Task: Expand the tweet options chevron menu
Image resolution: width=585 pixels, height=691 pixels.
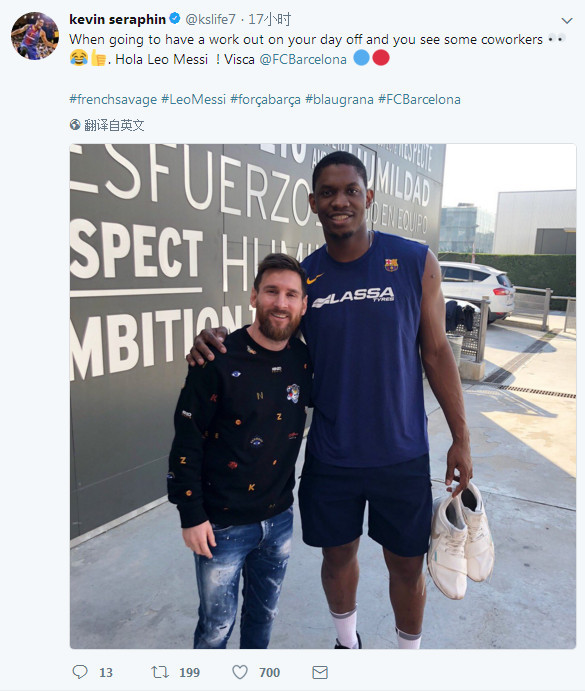Action: pos(567,20)
